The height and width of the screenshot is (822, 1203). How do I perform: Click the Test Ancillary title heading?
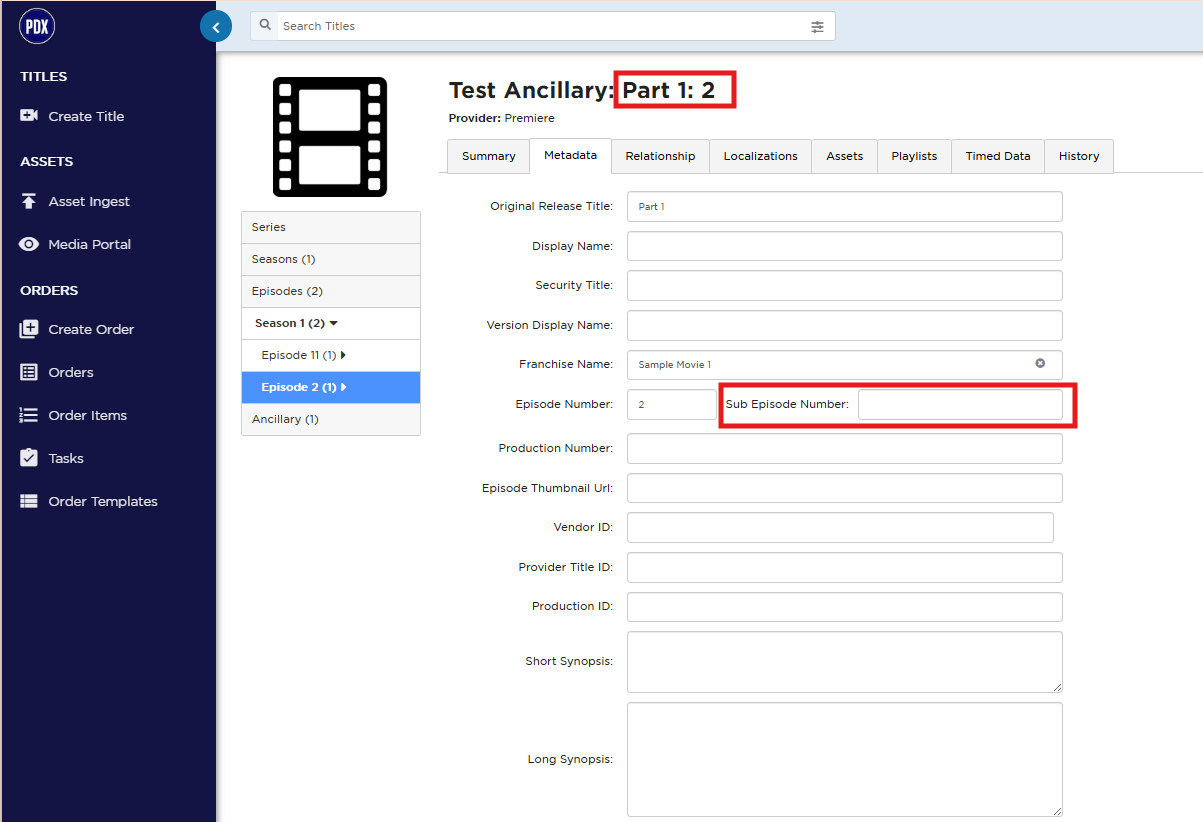click(x=582, y=90)
